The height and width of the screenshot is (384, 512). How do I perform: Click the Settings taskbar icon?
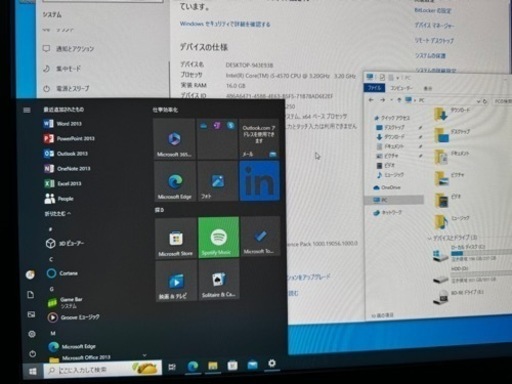click(272, 363)
